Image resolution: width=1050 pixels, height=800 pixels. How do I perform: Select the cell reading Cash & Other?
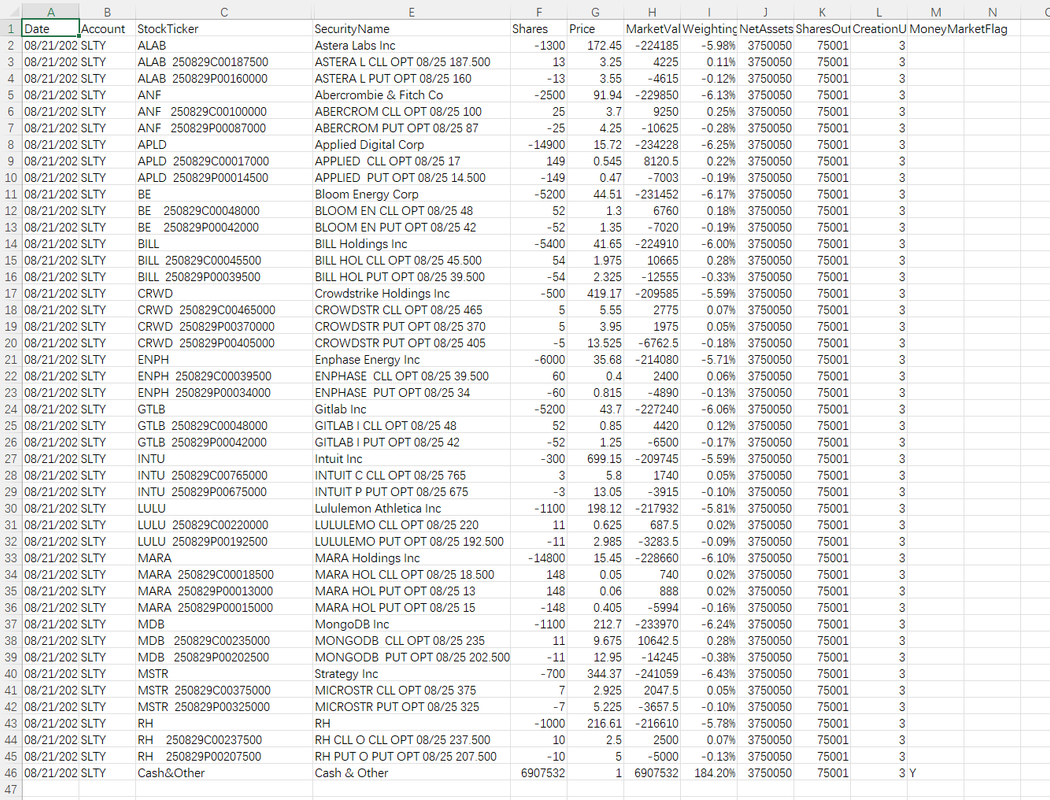pos(411,773)
